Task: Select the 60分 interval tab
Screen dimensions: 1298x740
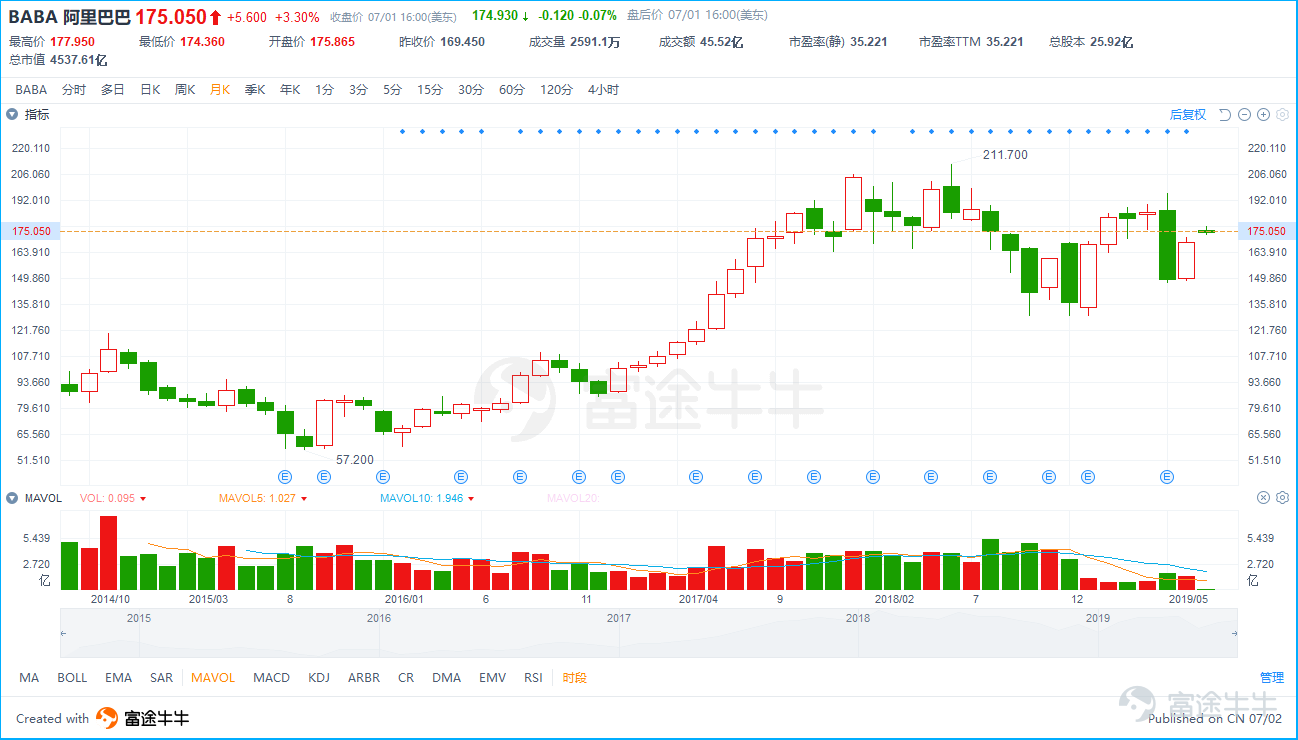Action: pyautogui.click(x=512, y=90)
